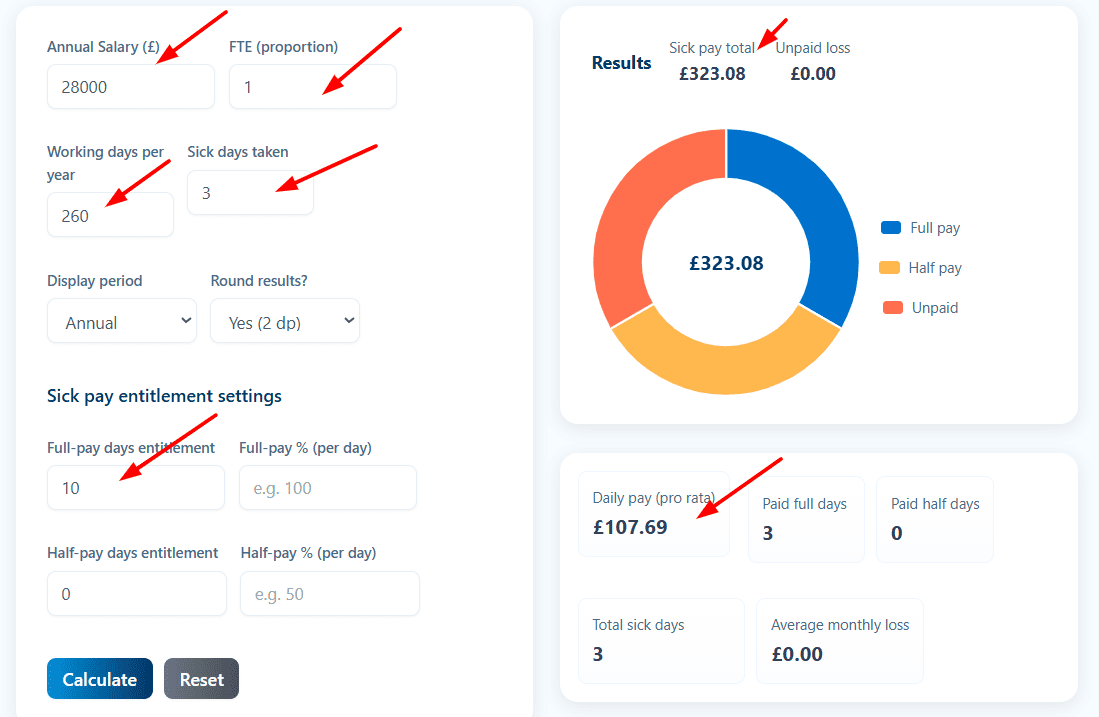Click the FTE proportion input field
Screen dimensions: 1099x717
click(x=312, y=87)
